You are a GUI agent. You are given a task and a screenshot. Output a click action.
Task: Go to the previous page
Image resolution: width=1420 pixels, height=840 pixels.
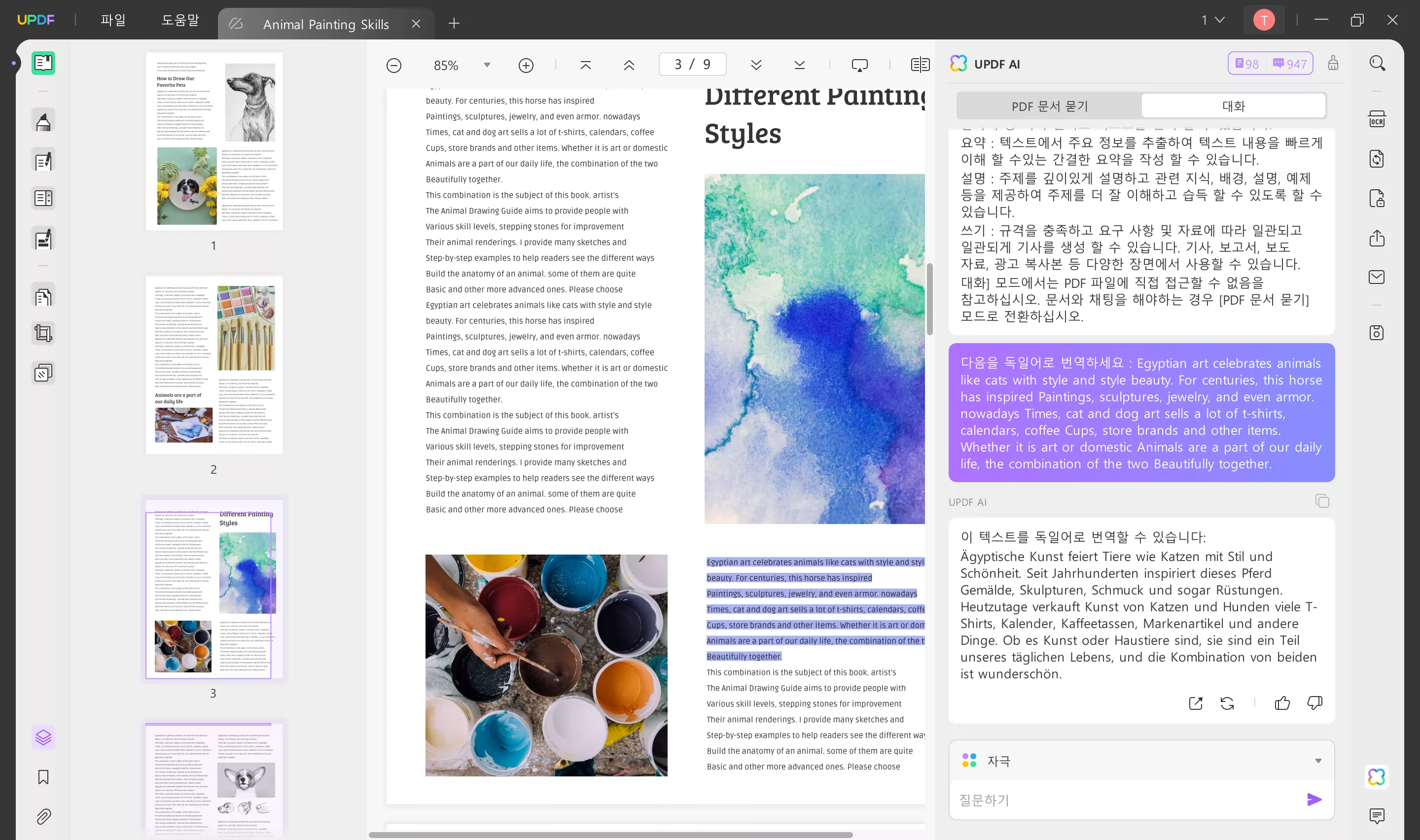[629, 65]
